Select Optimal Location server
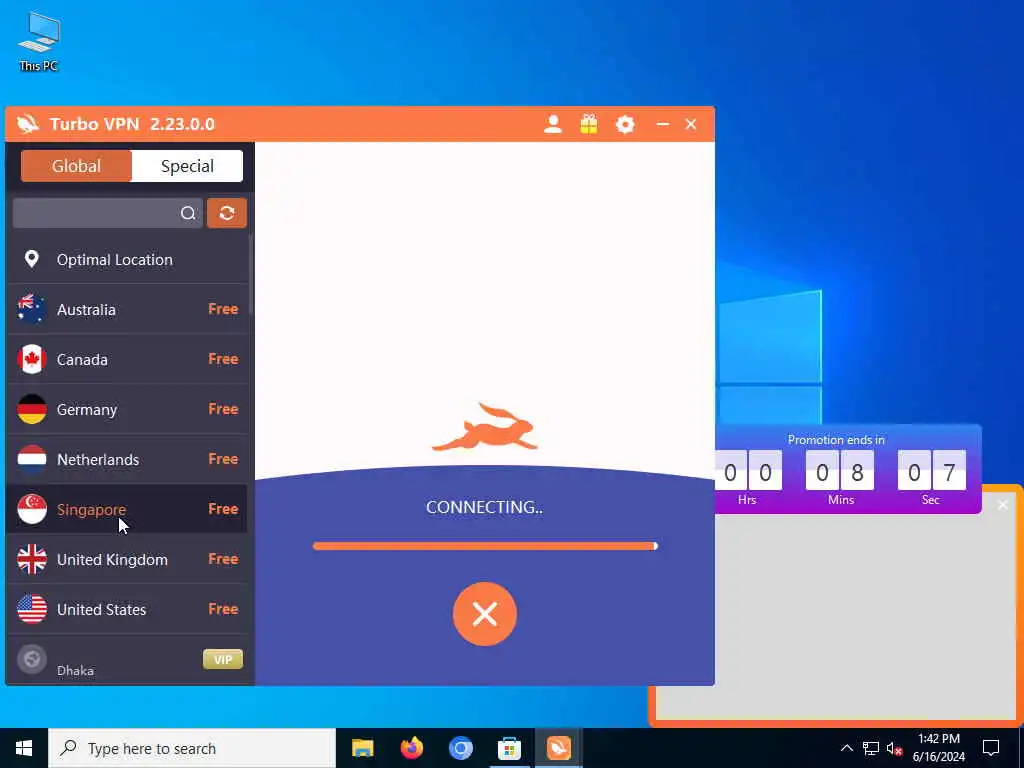Image resolution: width=1024 pixels, height=768 pixels. click(128, 259)
